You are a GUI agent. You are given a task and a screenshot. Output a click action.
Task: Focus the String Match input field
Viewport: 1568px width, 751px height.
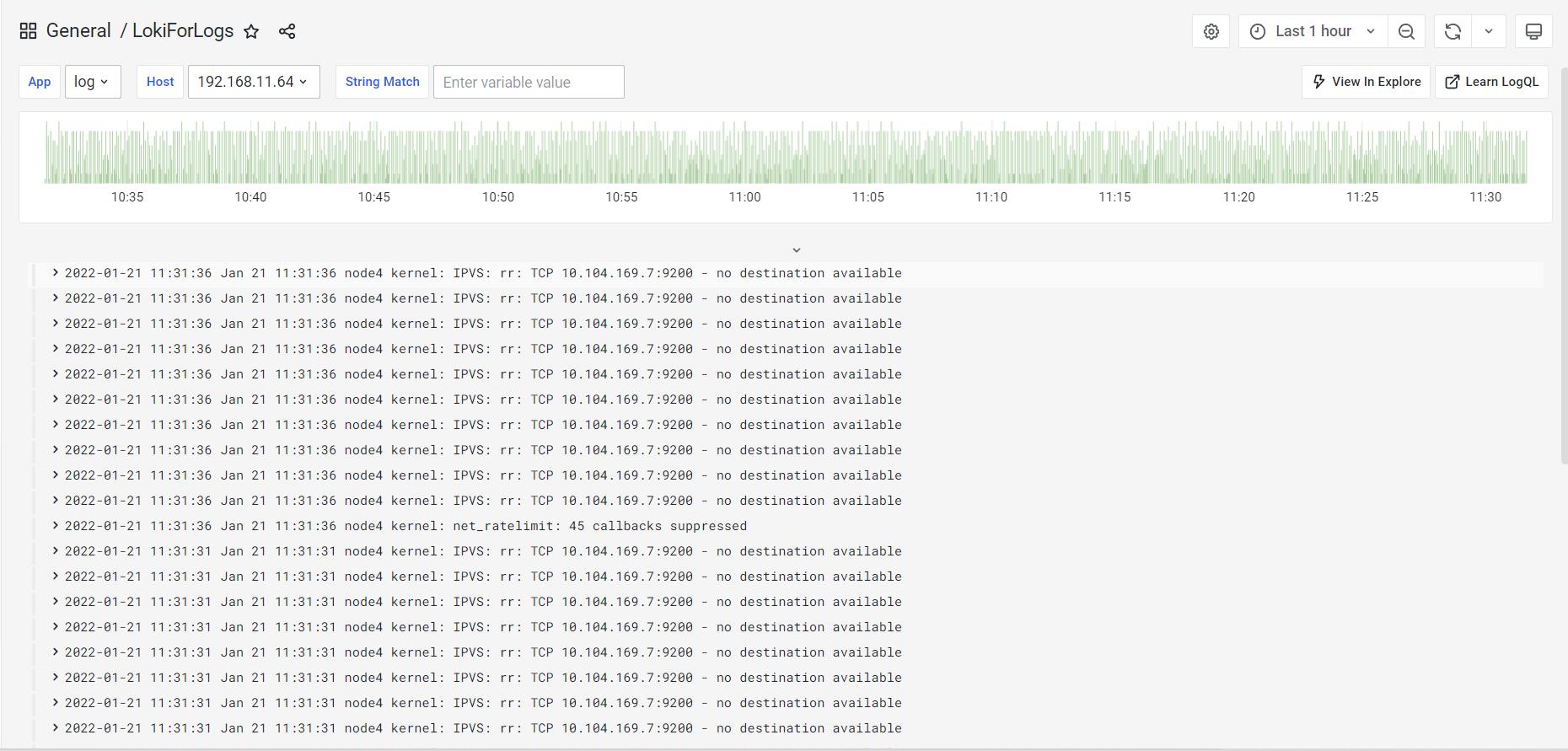click(529, 82)
